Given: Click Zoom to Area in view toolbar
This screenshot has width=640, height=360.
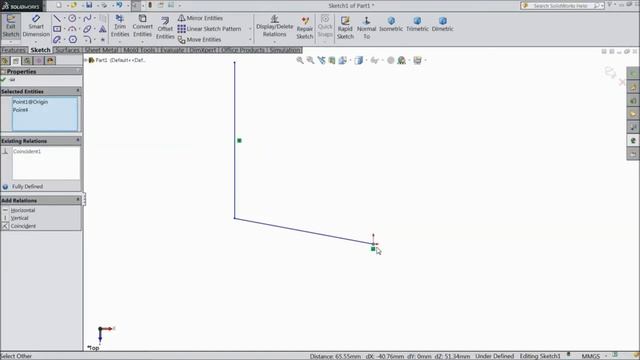Looking at the screenshot, I should pyautogui.click(x=311, y=60).
